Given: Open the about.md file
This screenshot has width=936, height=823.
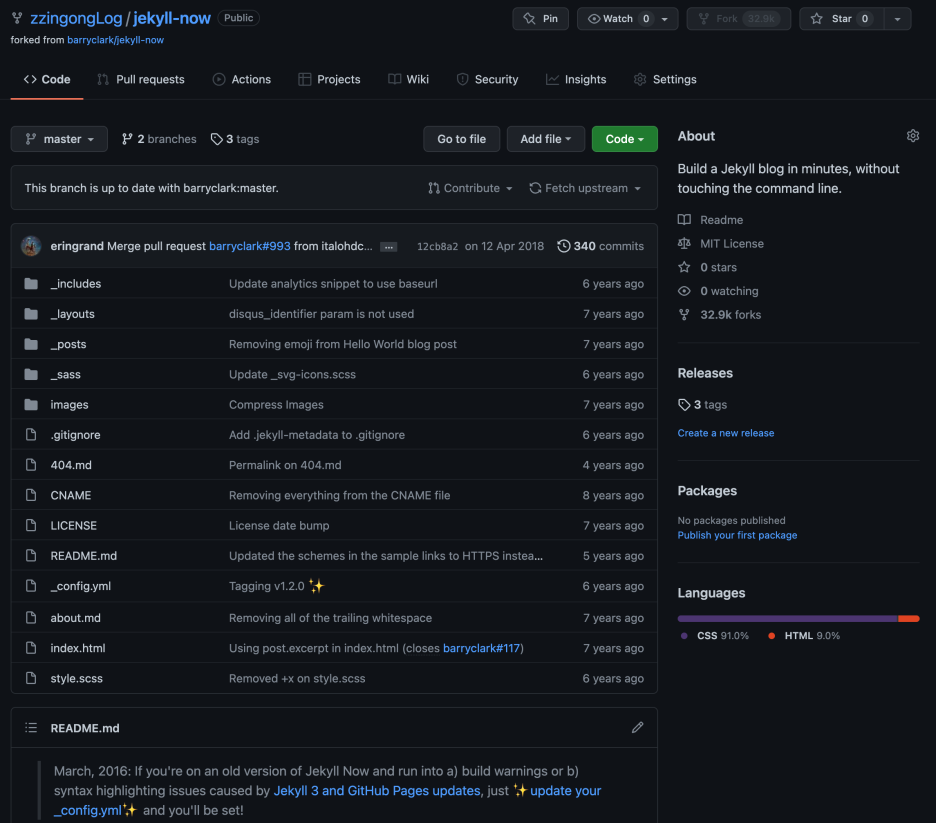Looking at the screenshot, I should (x=75, y=618).
